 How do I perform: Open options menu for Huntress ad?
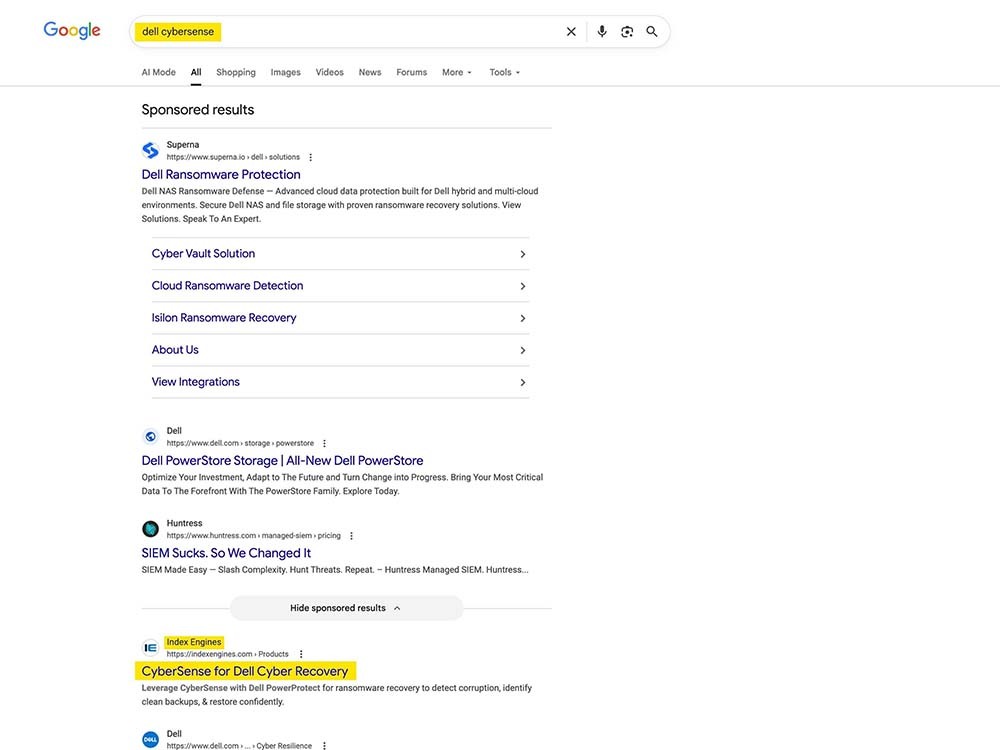pyautogui.click(x=351, y=536)
